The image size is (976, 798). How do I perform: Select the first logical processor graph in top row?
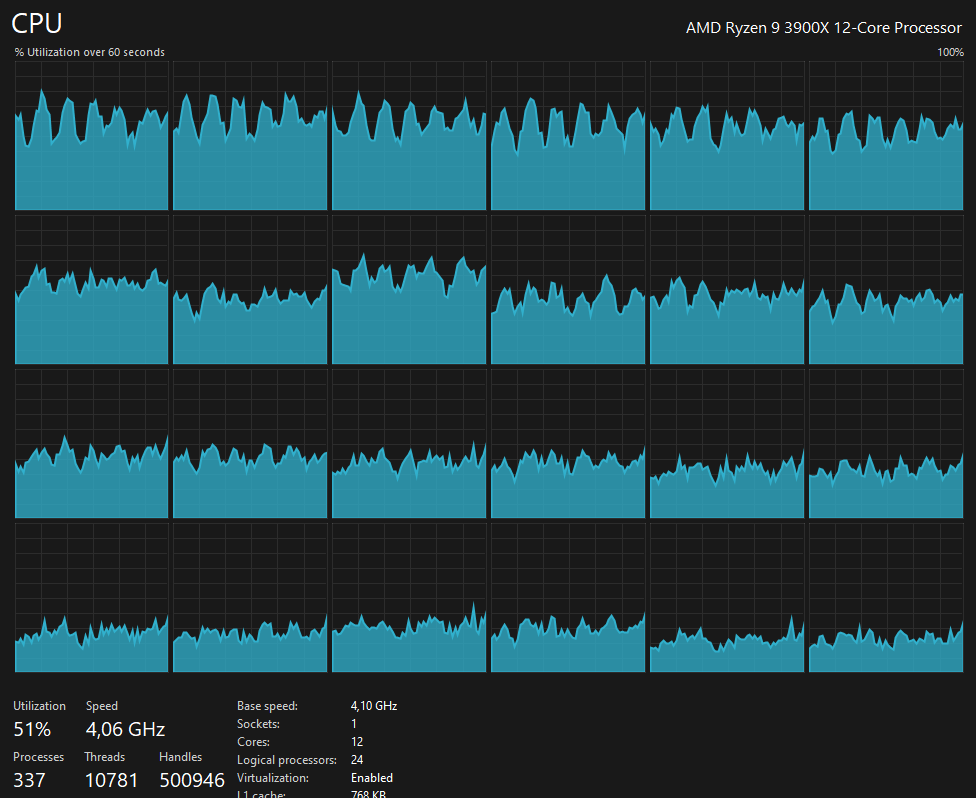[x=91, y=135]
